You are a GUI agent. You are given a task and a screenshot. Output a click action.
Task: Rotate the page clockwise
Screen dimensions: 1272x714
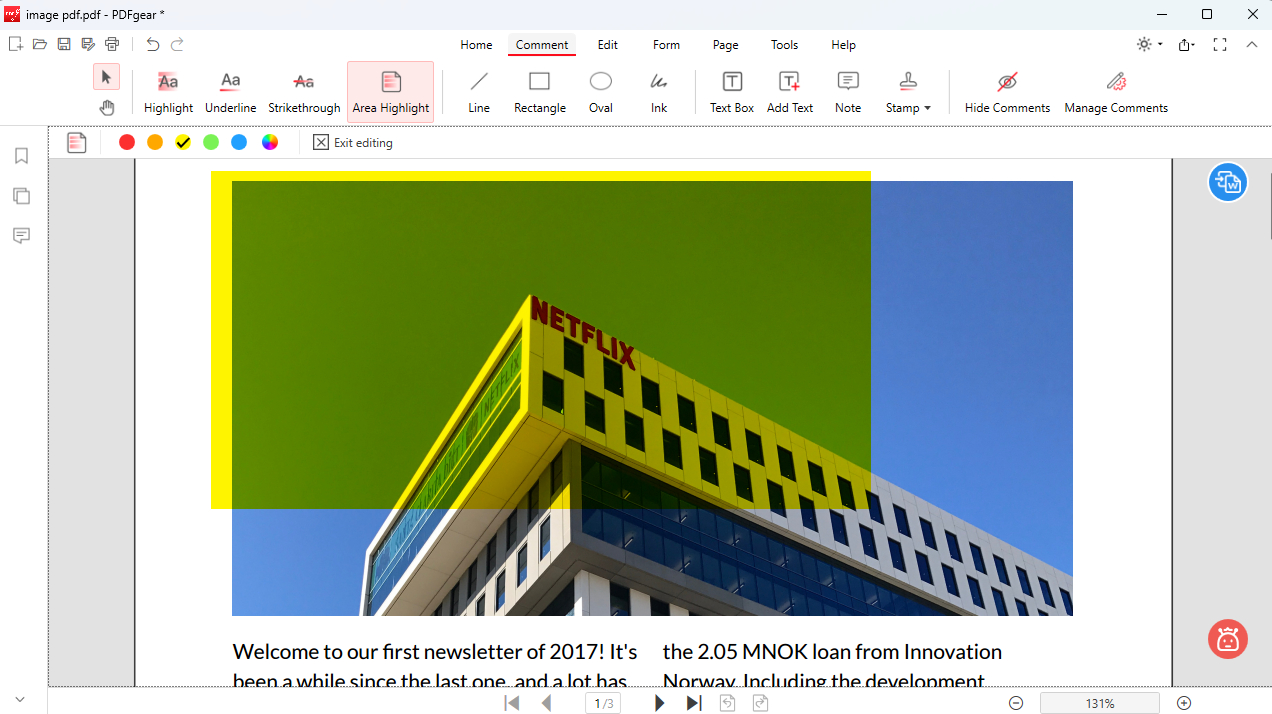(761, 703)
